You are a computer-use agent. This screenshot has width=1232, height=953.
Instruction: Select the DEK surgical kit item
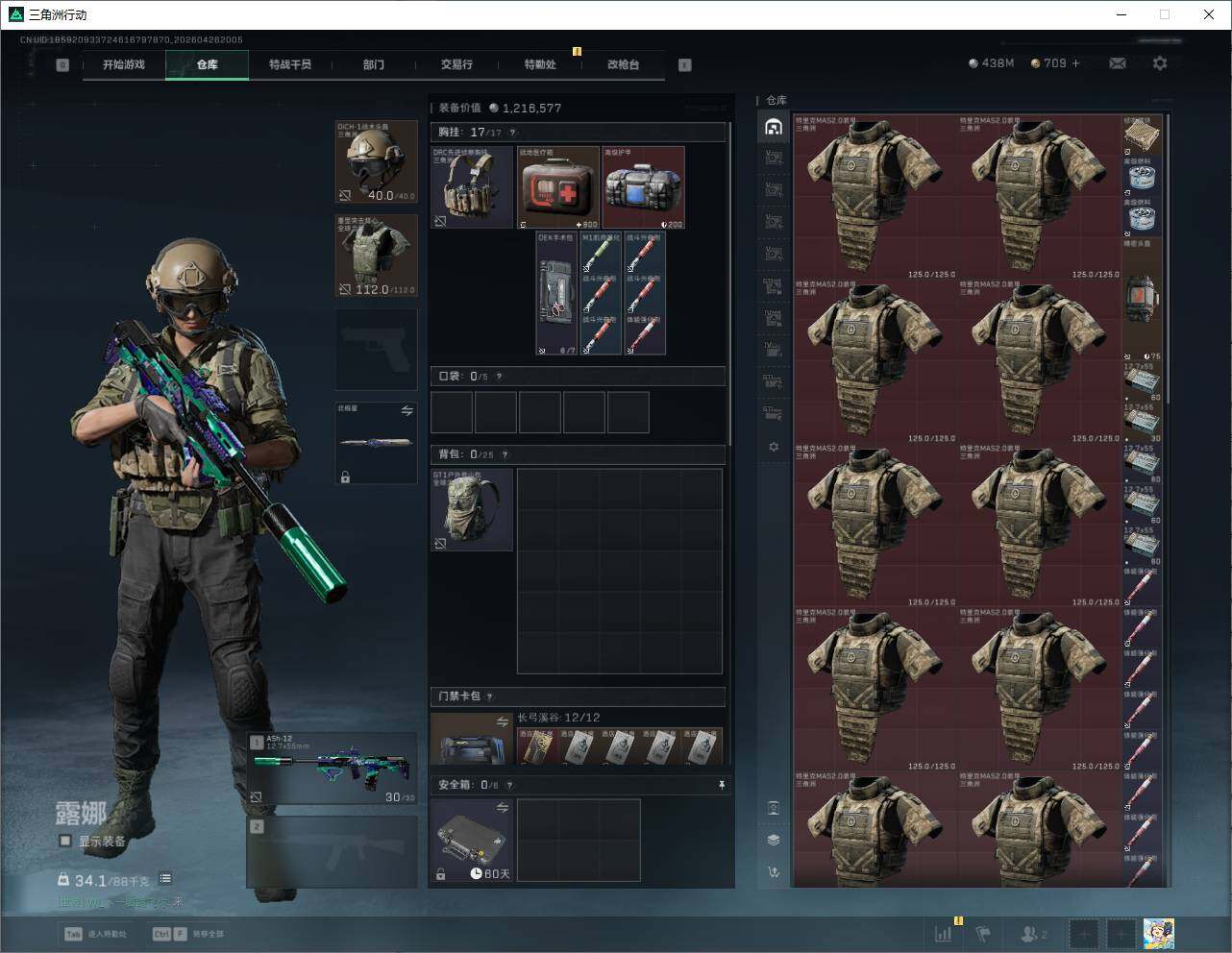(x=557, y=293)
